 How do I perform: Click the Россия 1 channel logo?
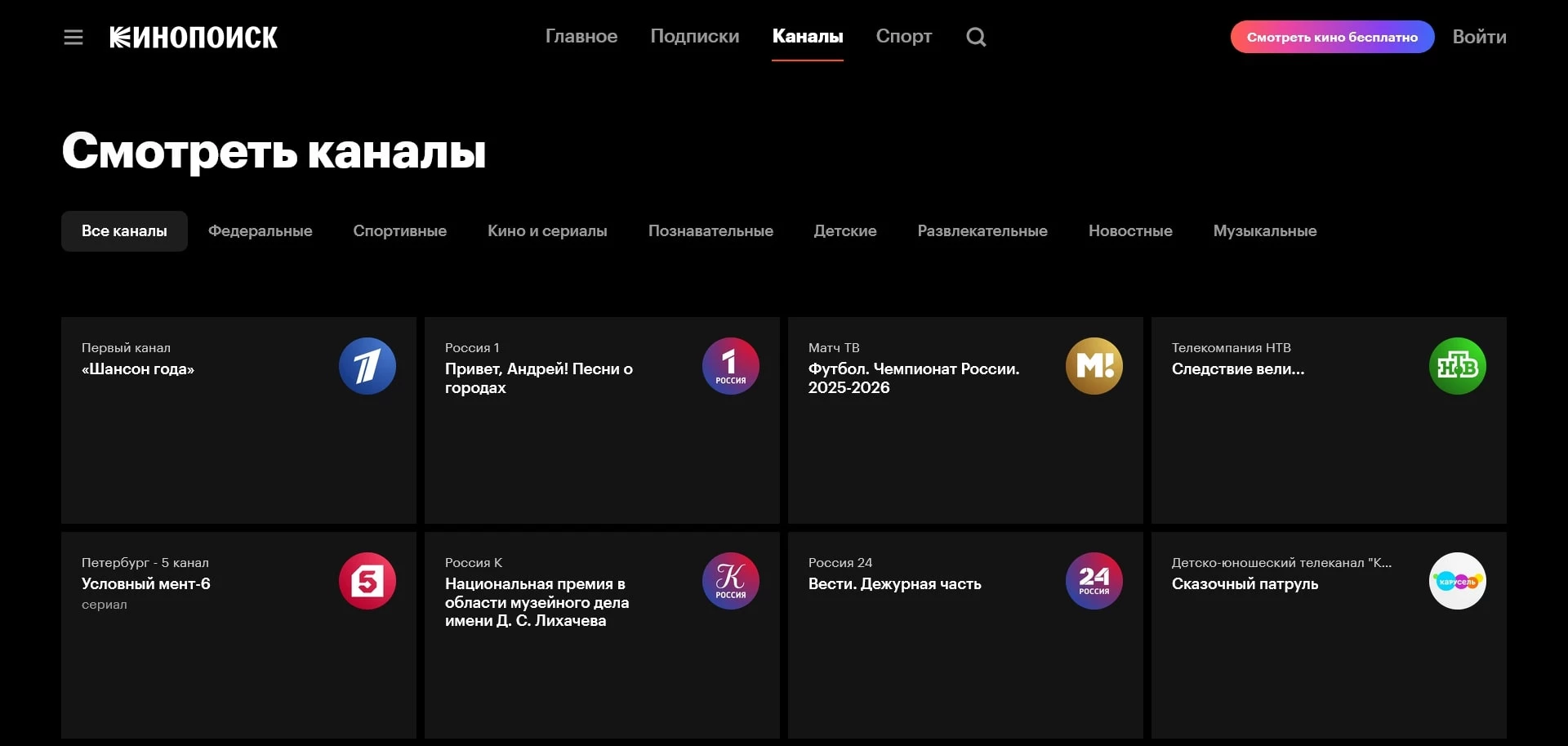730,365
